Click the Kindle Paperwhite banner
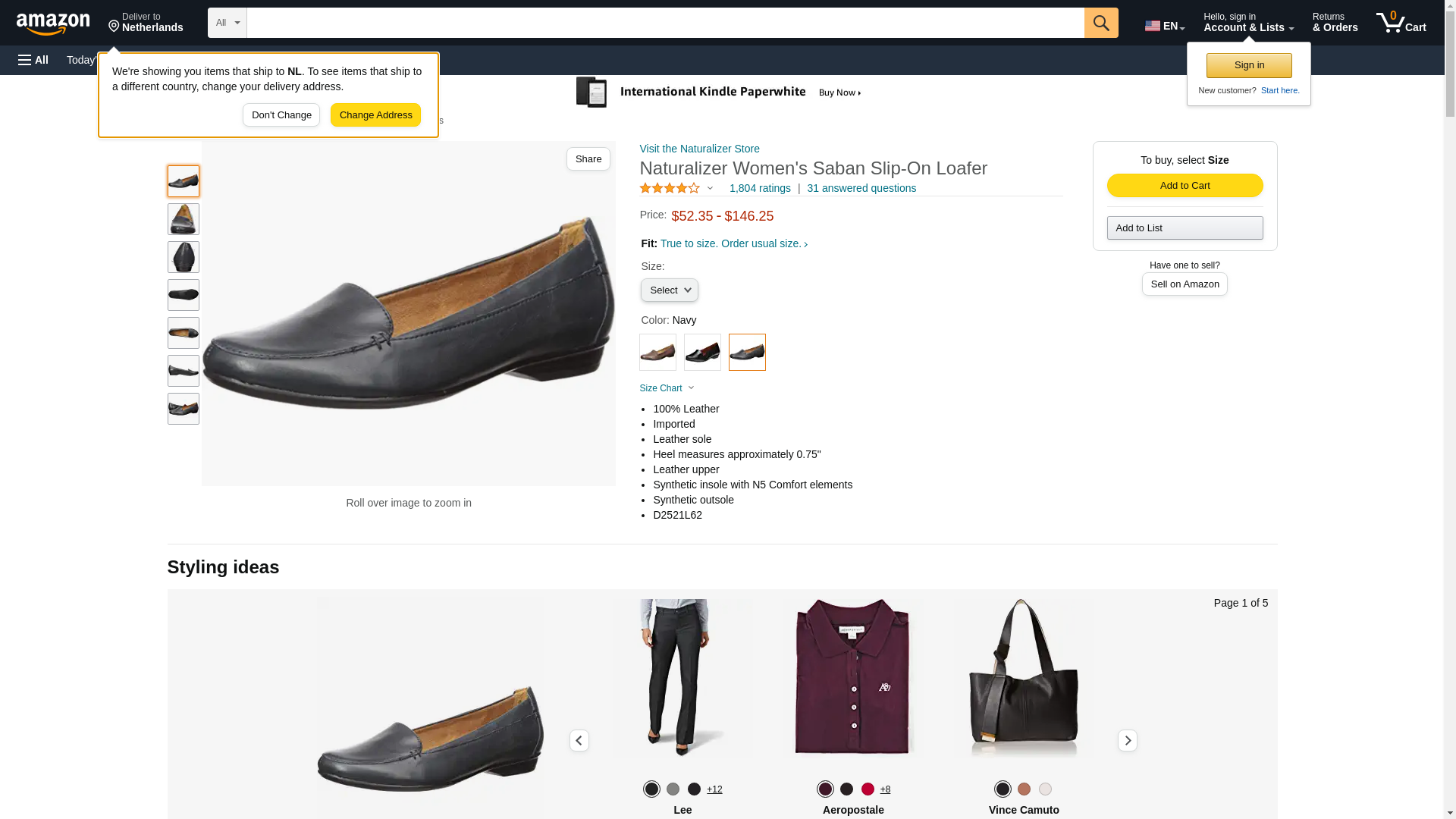The image size is (1456, 819). click(719, 93)
